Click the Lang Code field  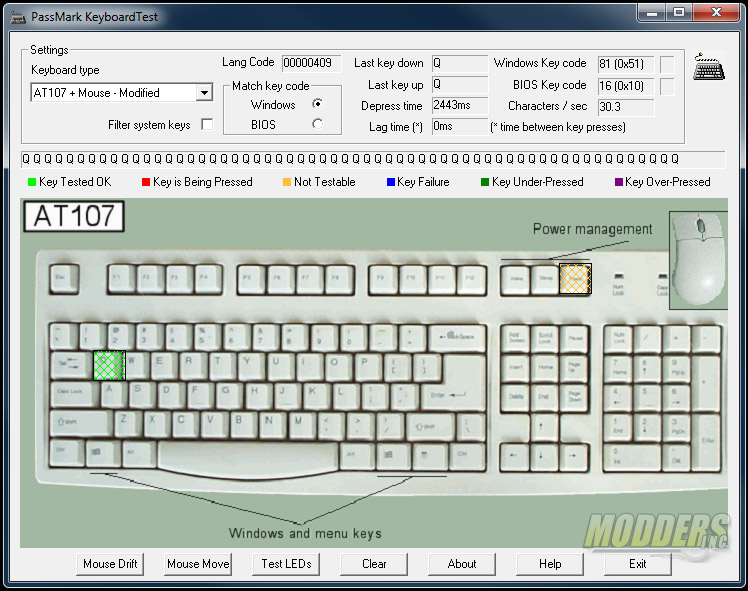tap(312, 63)
